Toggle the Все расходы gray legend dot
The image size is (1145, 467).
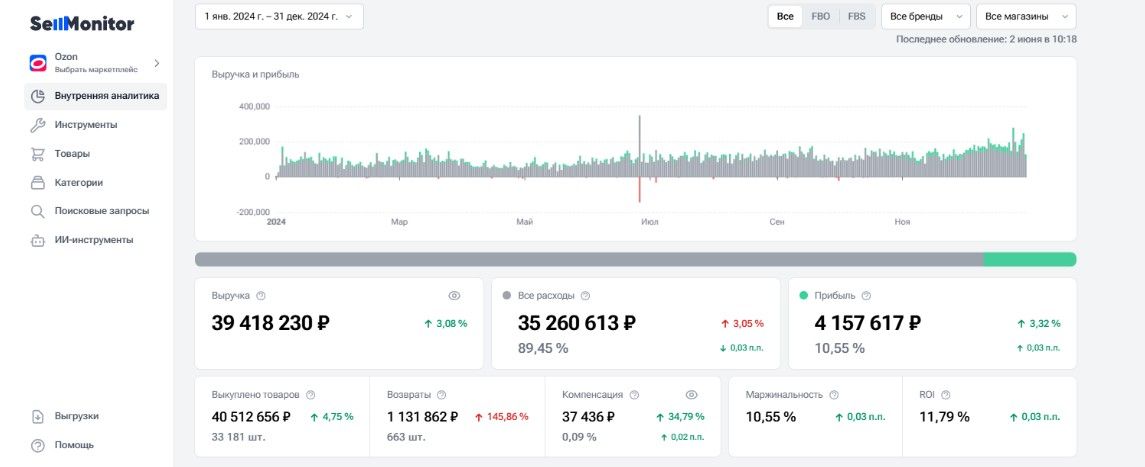pyautogui.click(x=507, y=296)
